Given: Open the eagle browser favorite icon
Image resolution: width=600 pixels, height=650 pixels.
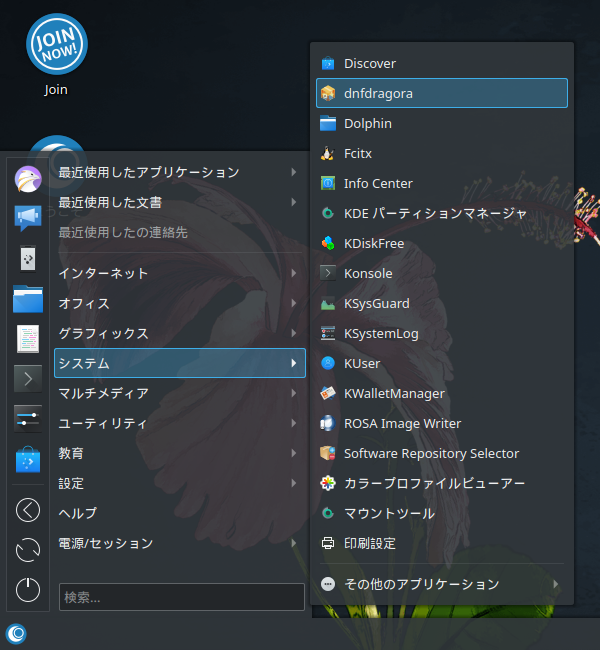Looking at the screenshot, I should tap(28, 179).
